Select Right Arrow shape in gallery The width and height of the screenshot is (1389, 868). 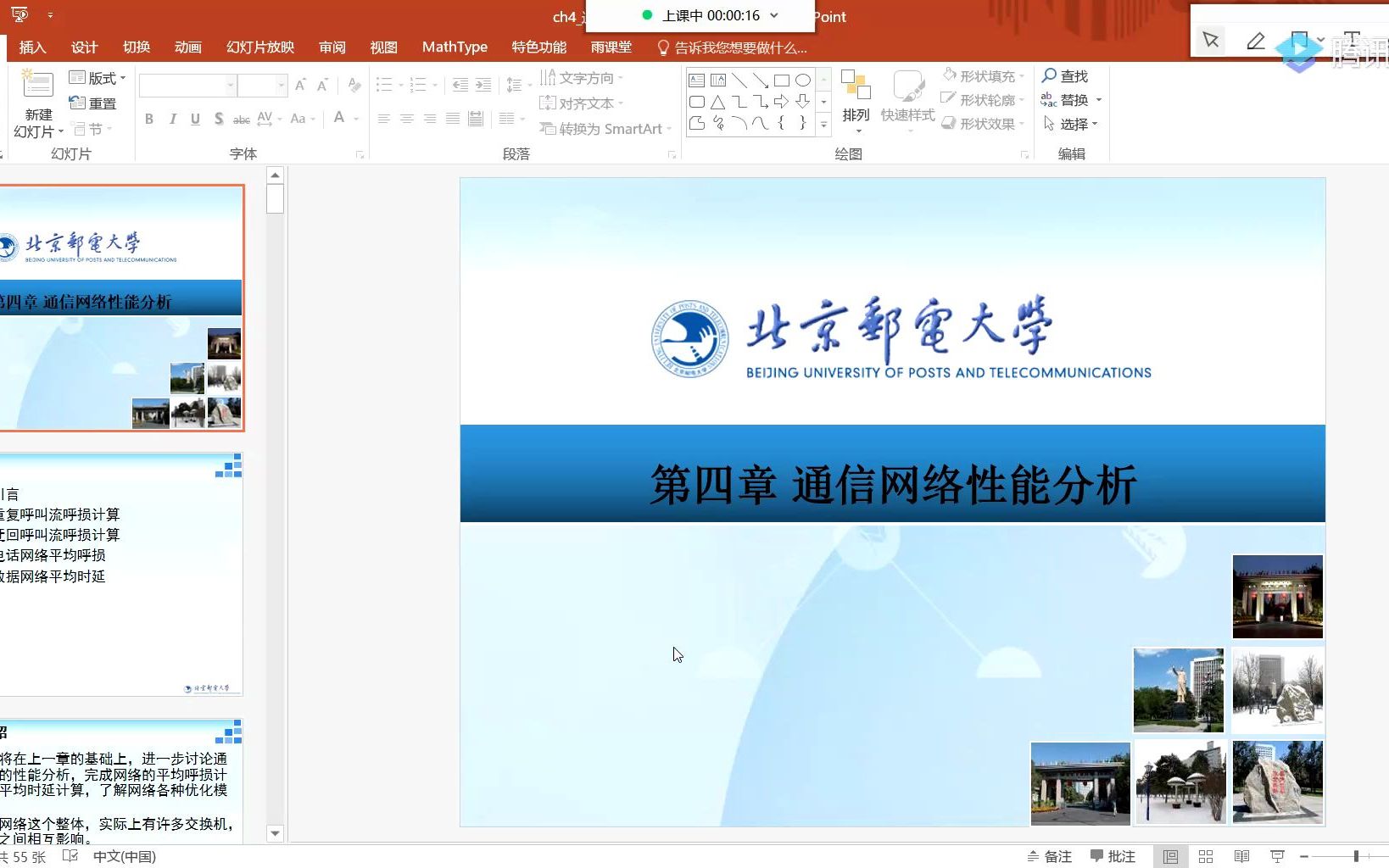click(782, 102)
